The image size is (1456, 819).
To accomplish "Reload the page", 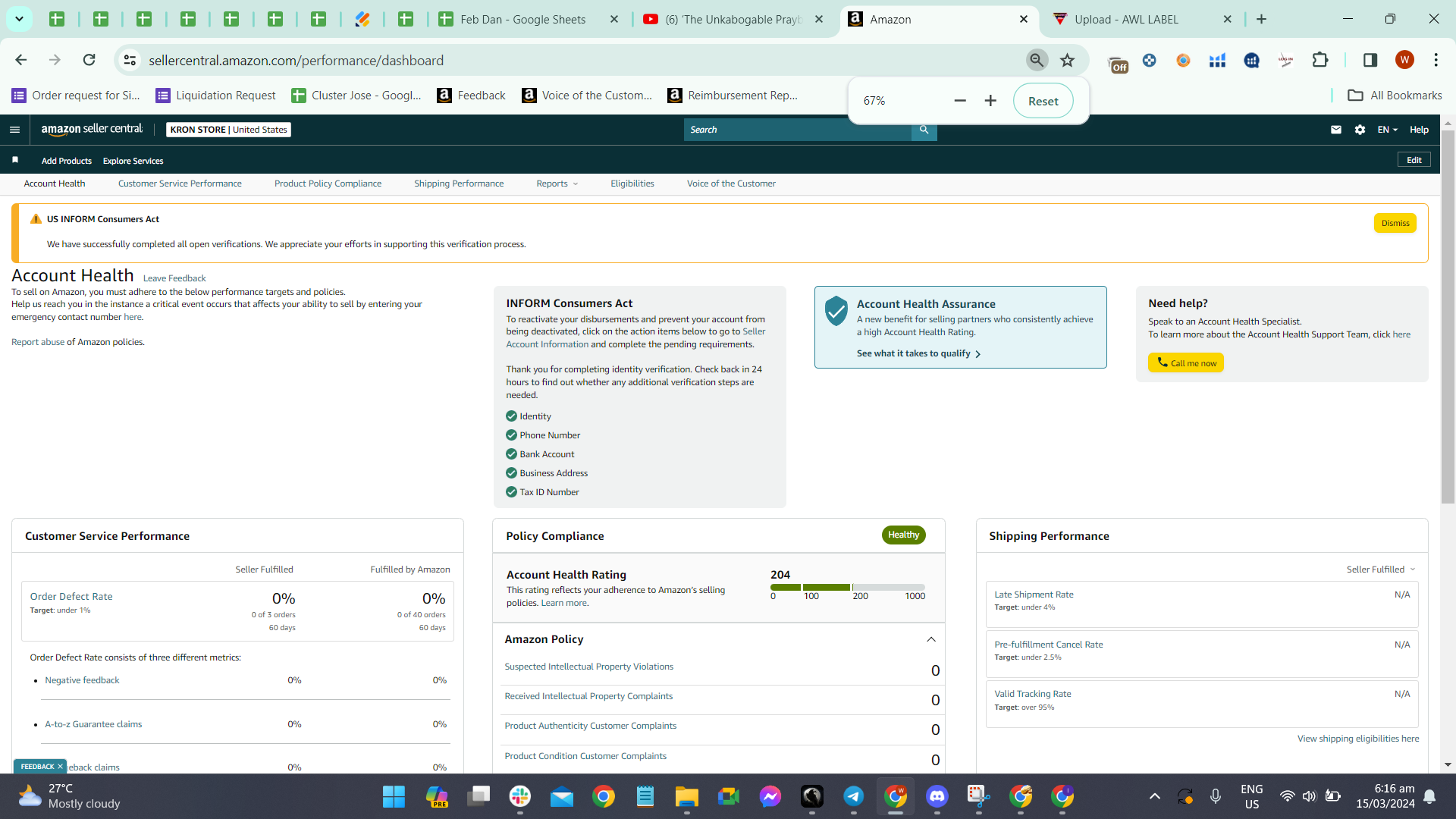I will pyautogui.click(x=89, y=60).
